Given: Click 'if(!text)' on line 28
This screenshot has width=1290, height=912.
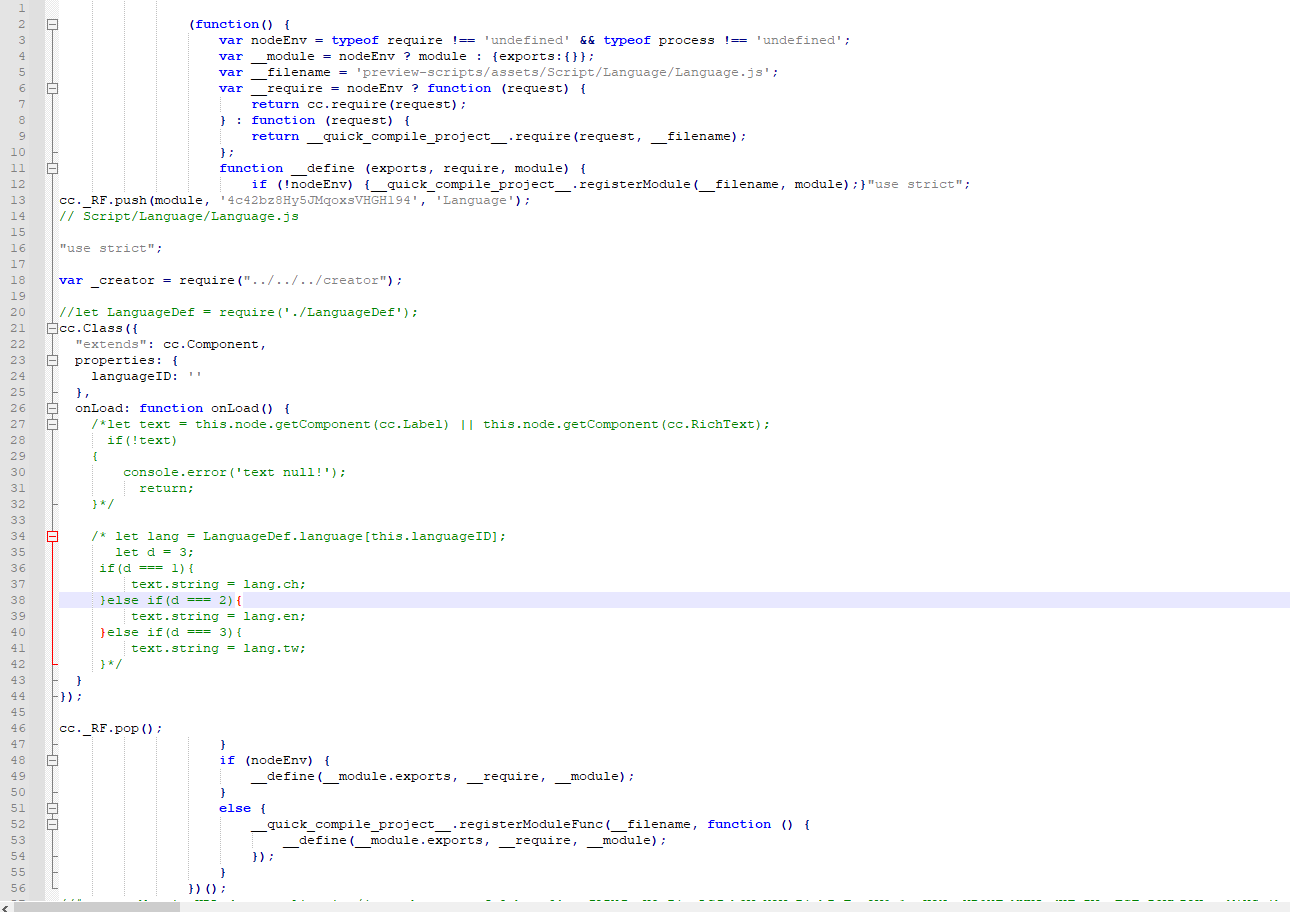Looking at the screenshot, I should click(143, 440).
